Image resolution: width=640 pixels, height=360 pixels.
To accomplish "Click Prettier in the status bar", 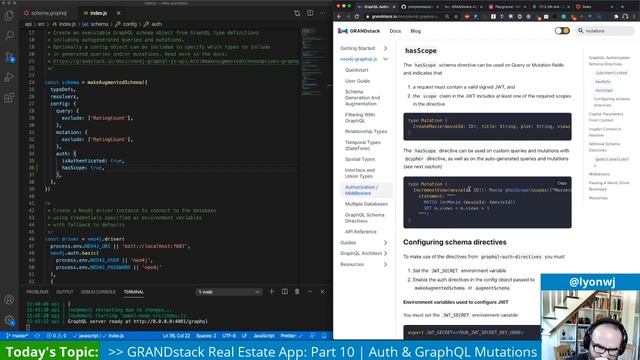I will pos(291,336).
